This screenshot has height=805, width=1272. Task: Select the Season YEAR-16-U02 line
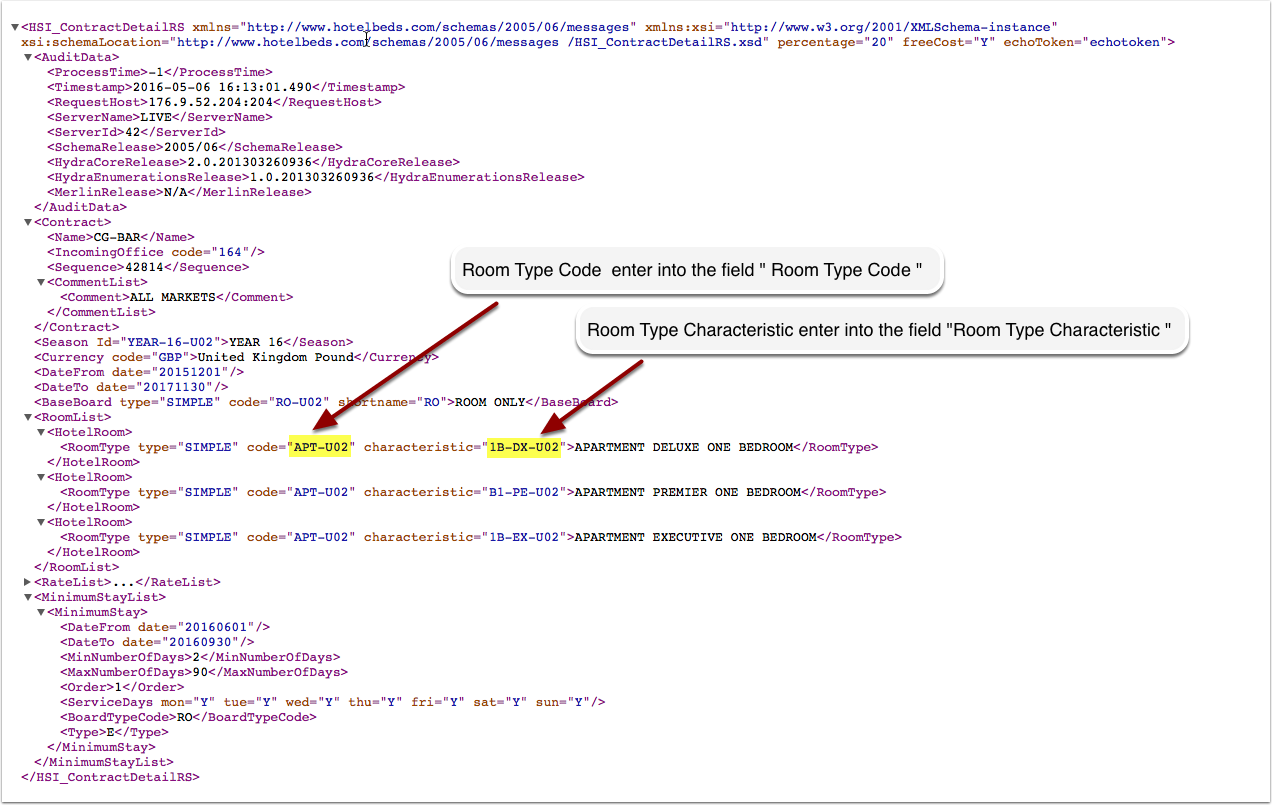click(x=193, y=342)
